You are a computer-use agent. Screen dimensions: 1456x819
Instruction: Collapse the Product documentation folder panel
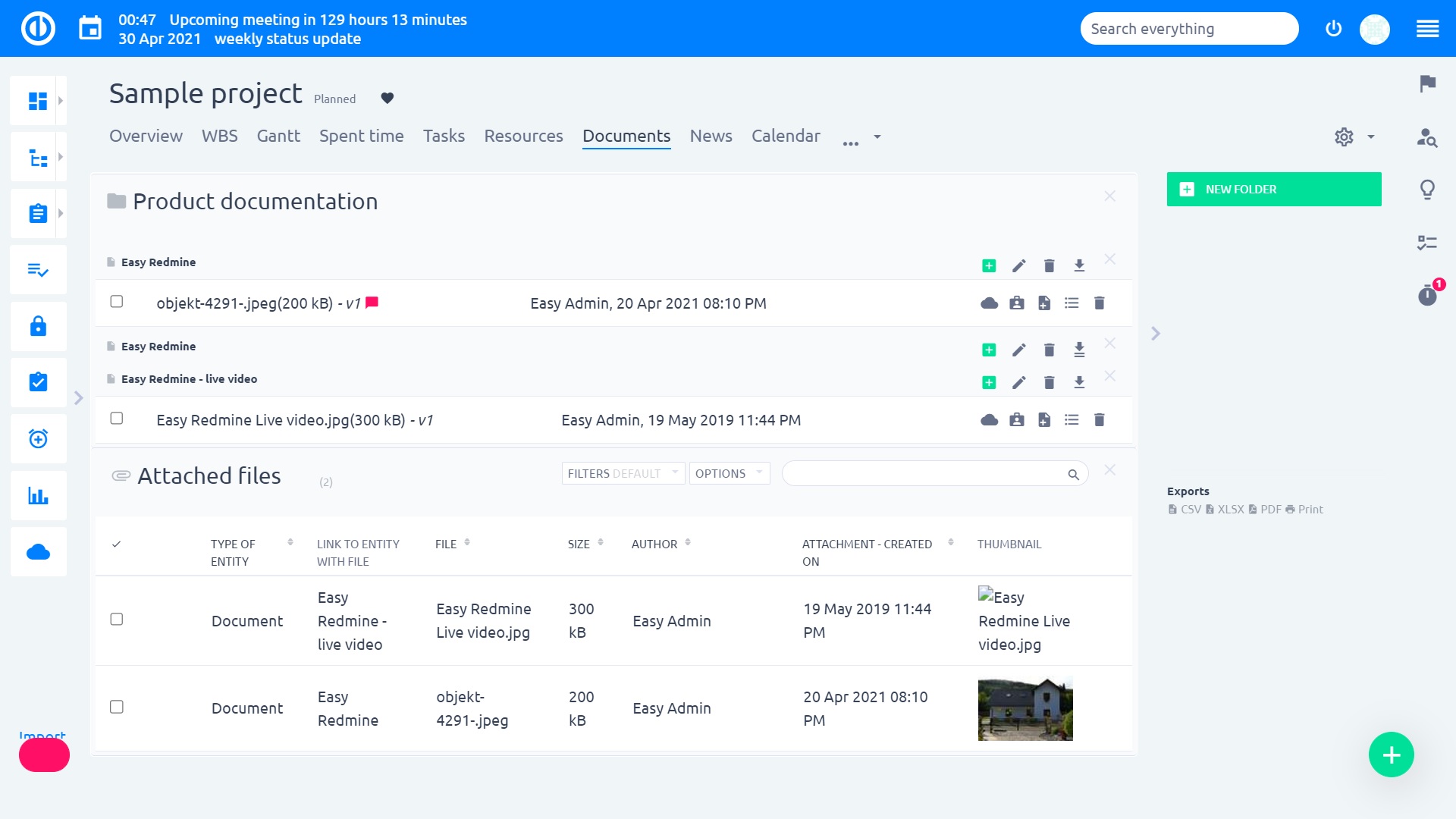1109,196
